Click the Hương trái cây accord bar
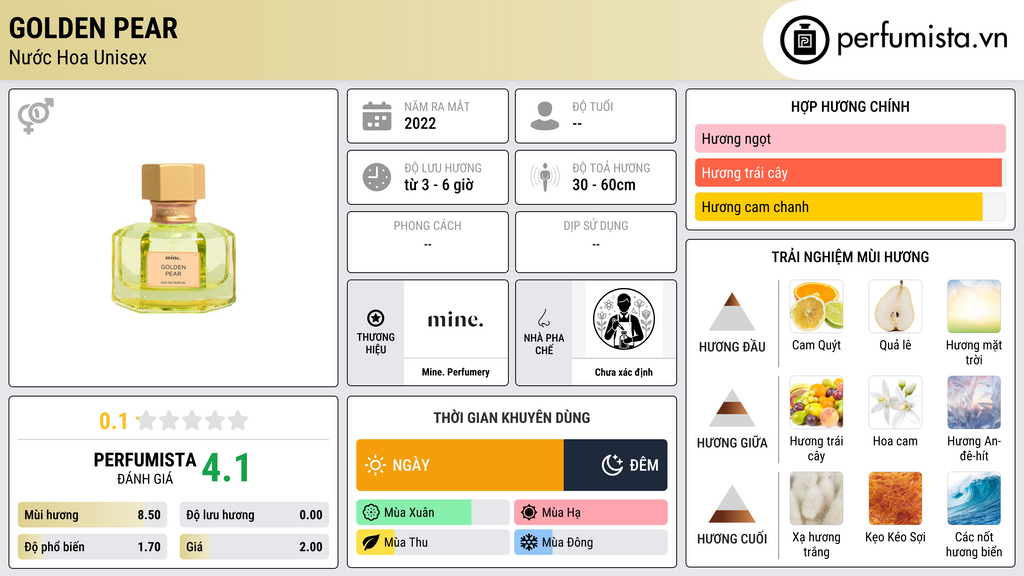This screenshot has width=1024, height=576. pos(850,172)
